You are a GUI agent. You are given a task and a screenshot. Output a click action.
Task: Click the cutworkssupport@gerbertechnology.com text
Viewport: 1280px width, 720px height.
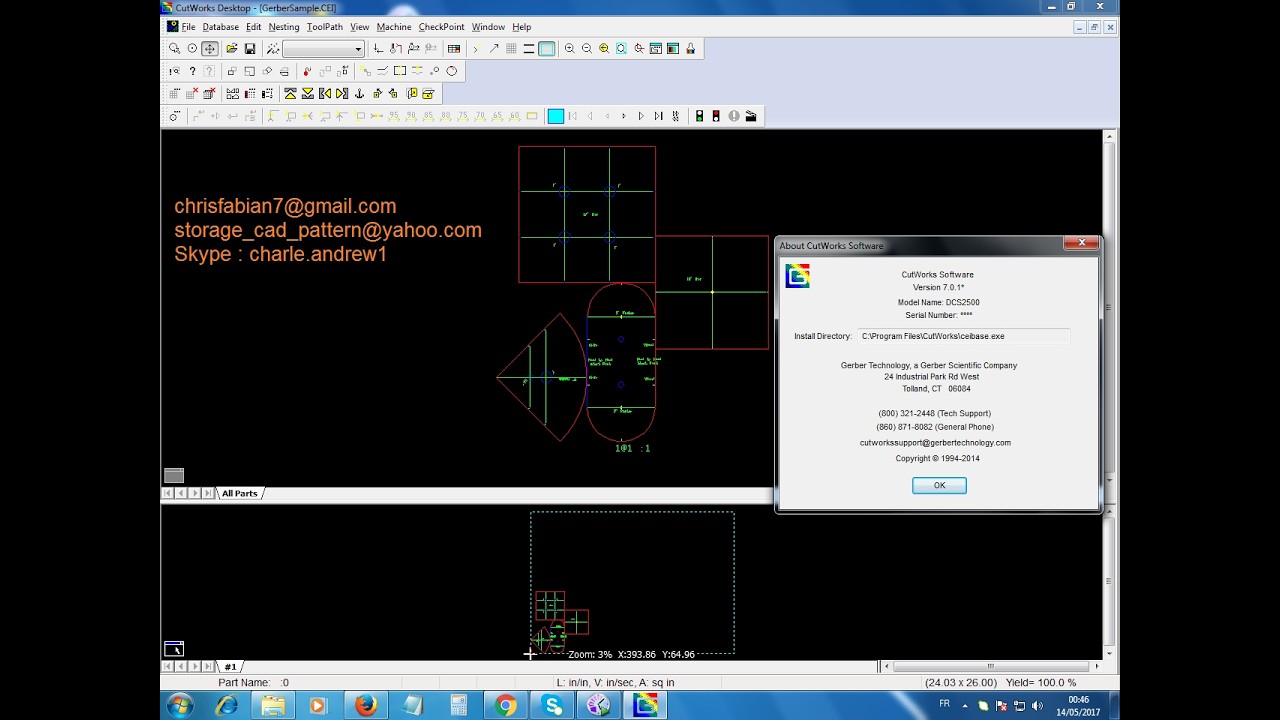[x=935, y=442]
